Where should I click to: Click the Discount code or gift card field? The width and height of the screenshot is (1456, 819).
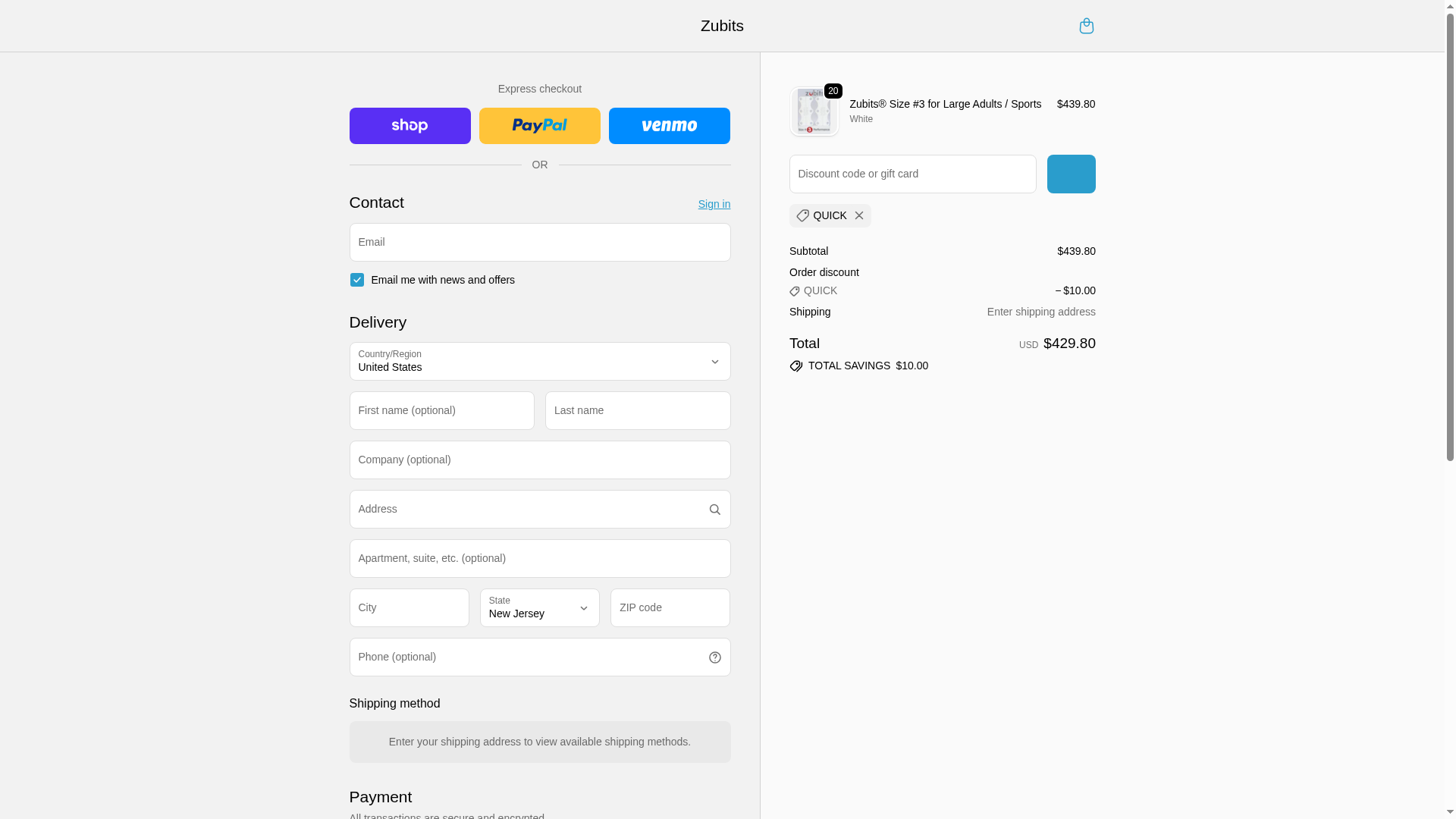(912, 174)
